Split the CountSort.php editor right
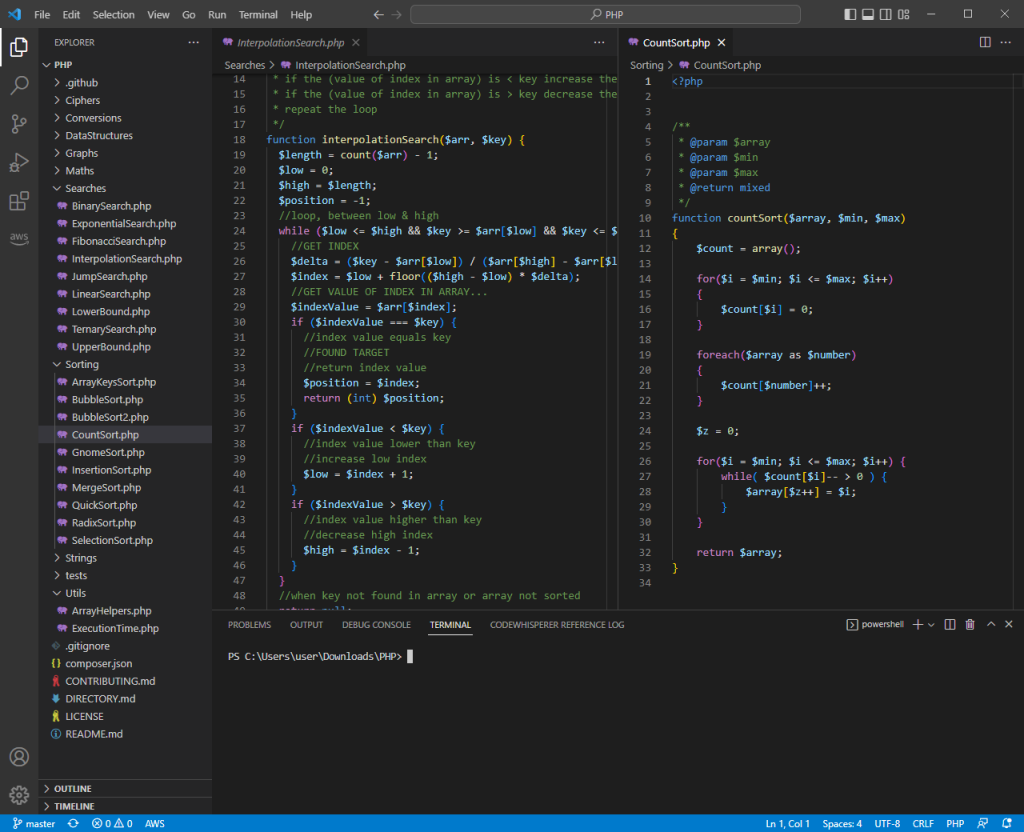 point(985,42)
